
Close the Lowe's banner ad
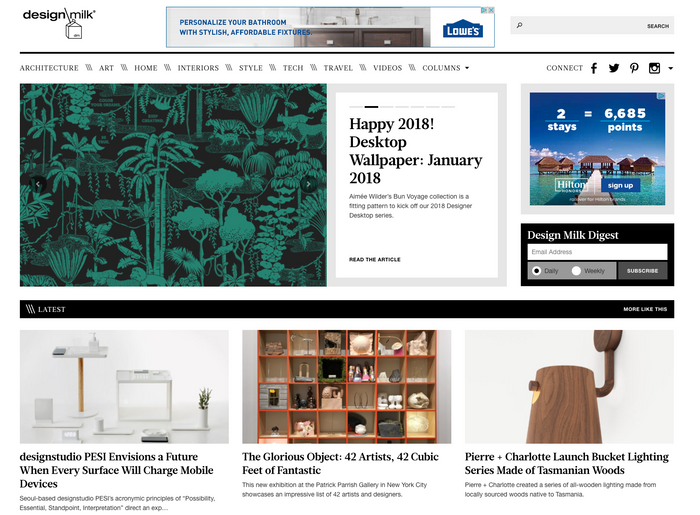pyautogui.click(x=491, y=10)
